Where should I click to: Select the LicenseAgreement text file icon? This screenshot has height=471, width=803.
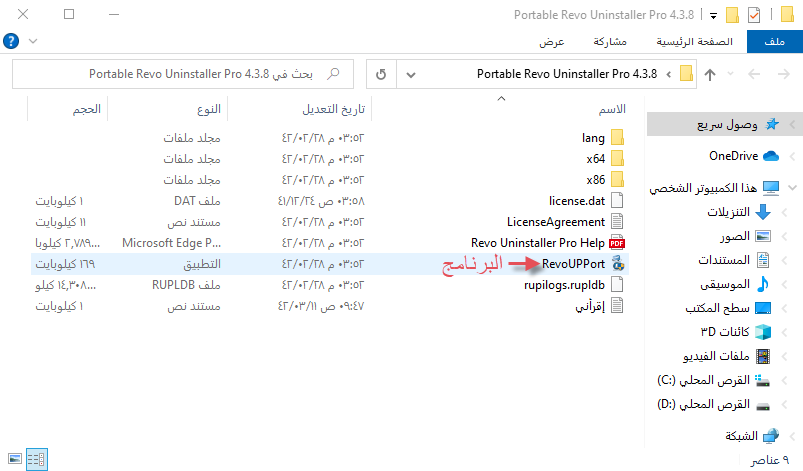click(618, 222)
